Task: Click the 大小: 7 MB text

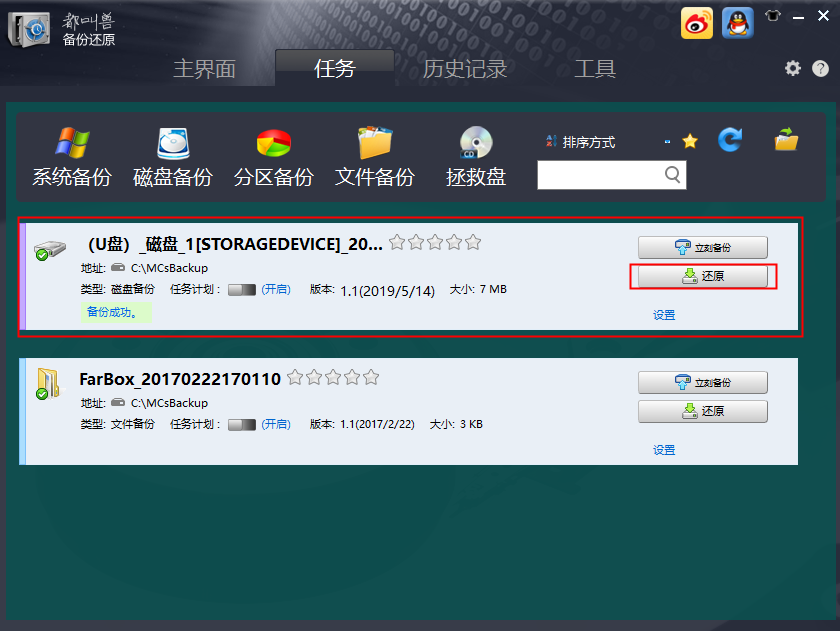Action: click(478, 289)
